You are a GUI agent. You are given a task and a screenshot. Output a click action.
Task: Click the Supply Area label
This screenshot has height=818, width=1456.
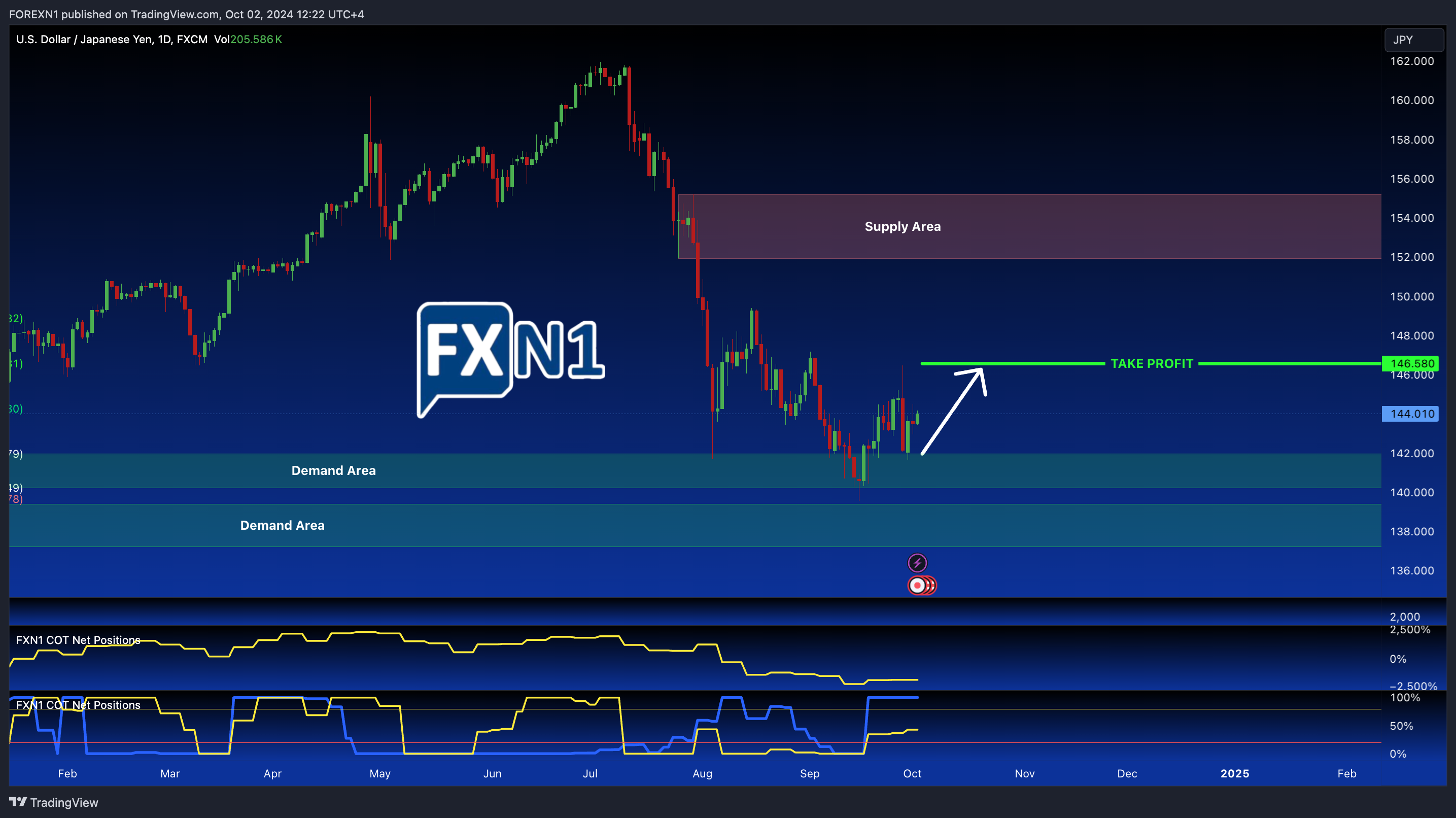point(903,227)
